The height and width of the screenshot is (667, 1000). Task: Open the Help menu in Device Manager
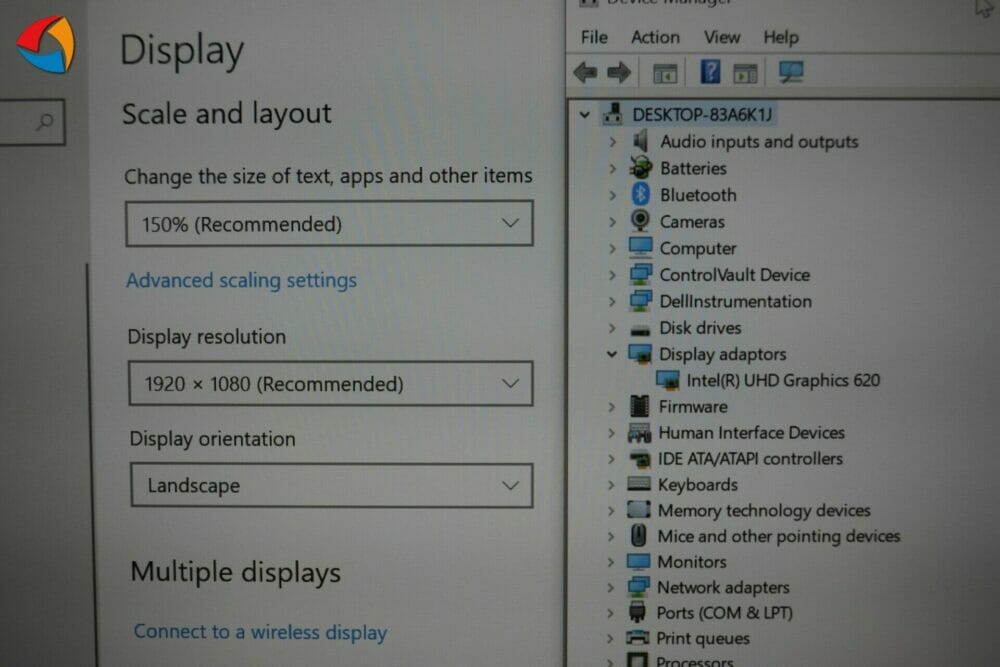[x=781, y=38]
